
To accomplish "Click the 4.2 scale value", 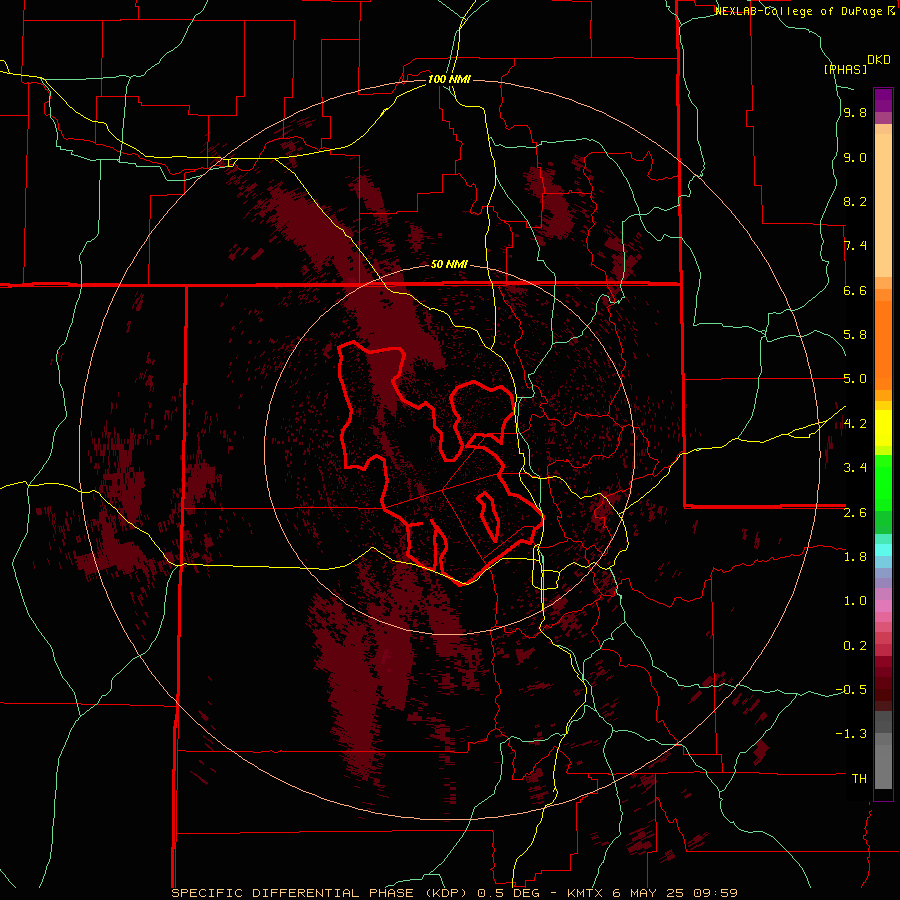I will [x=855, y=424].
